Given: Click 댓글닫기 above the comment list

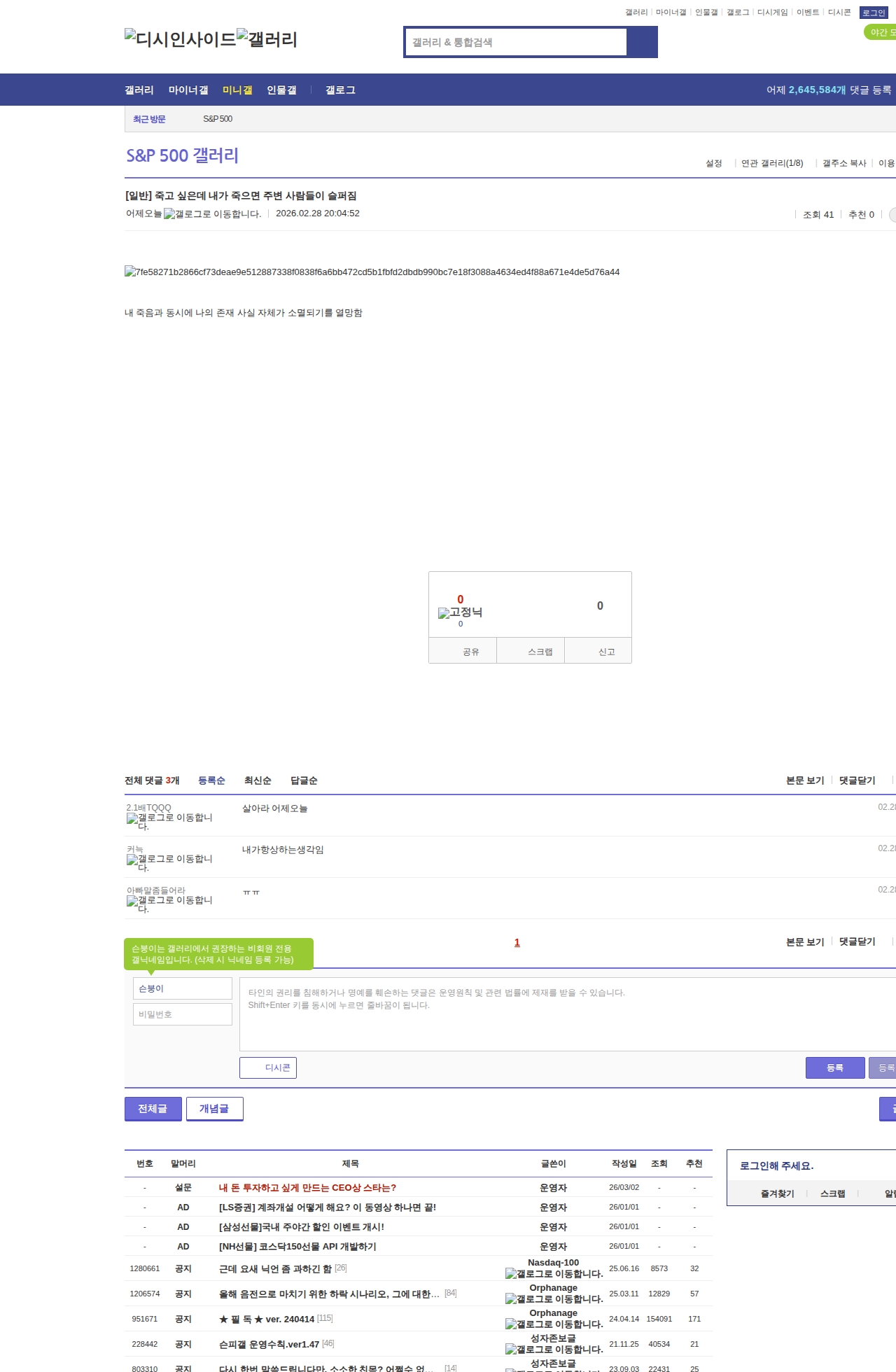Looking at the screenshot, I should pyautogui.click(x=857, y=780).
